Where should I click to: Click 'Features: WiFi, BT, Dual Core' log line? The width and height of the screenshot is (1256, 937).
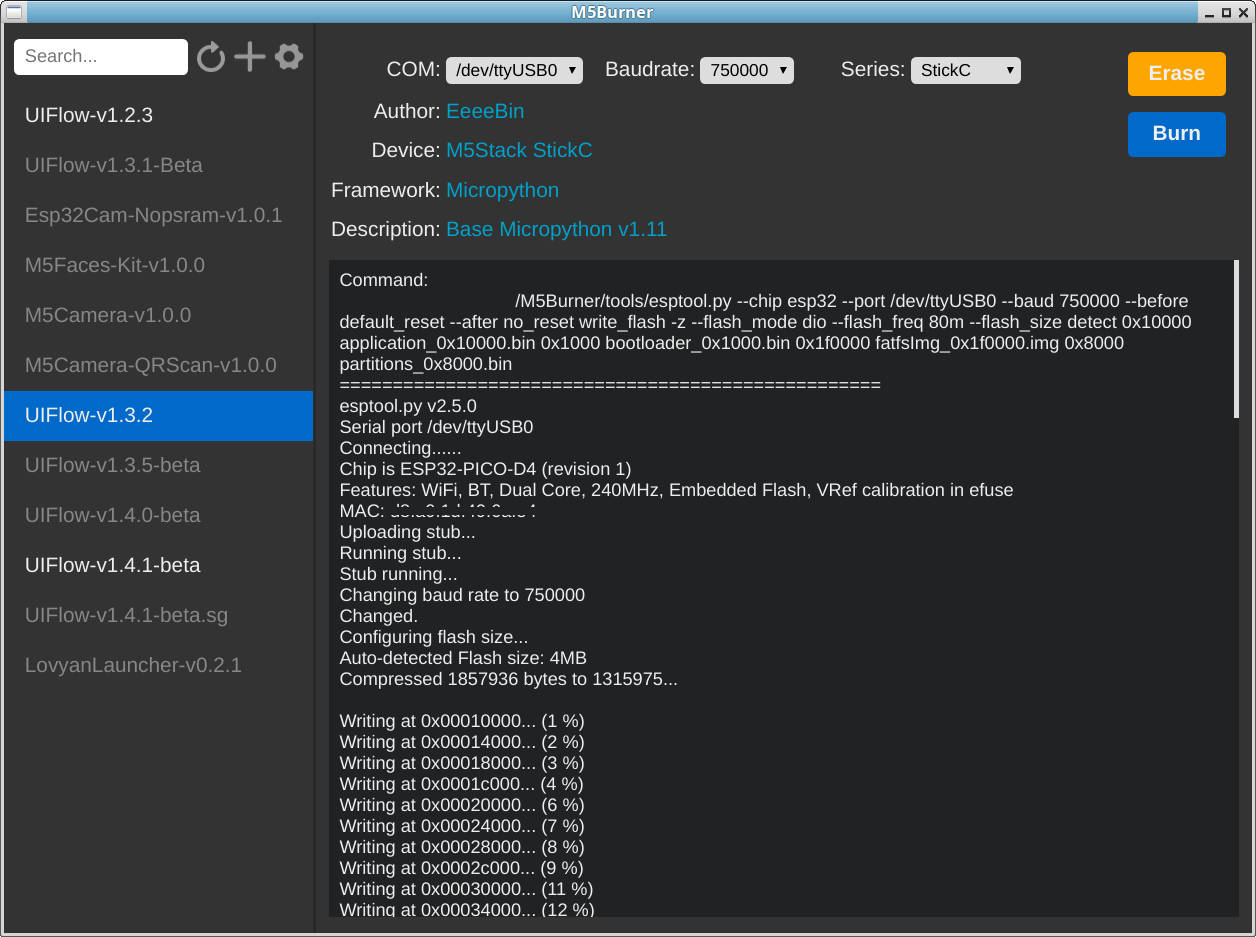(676, 490)
